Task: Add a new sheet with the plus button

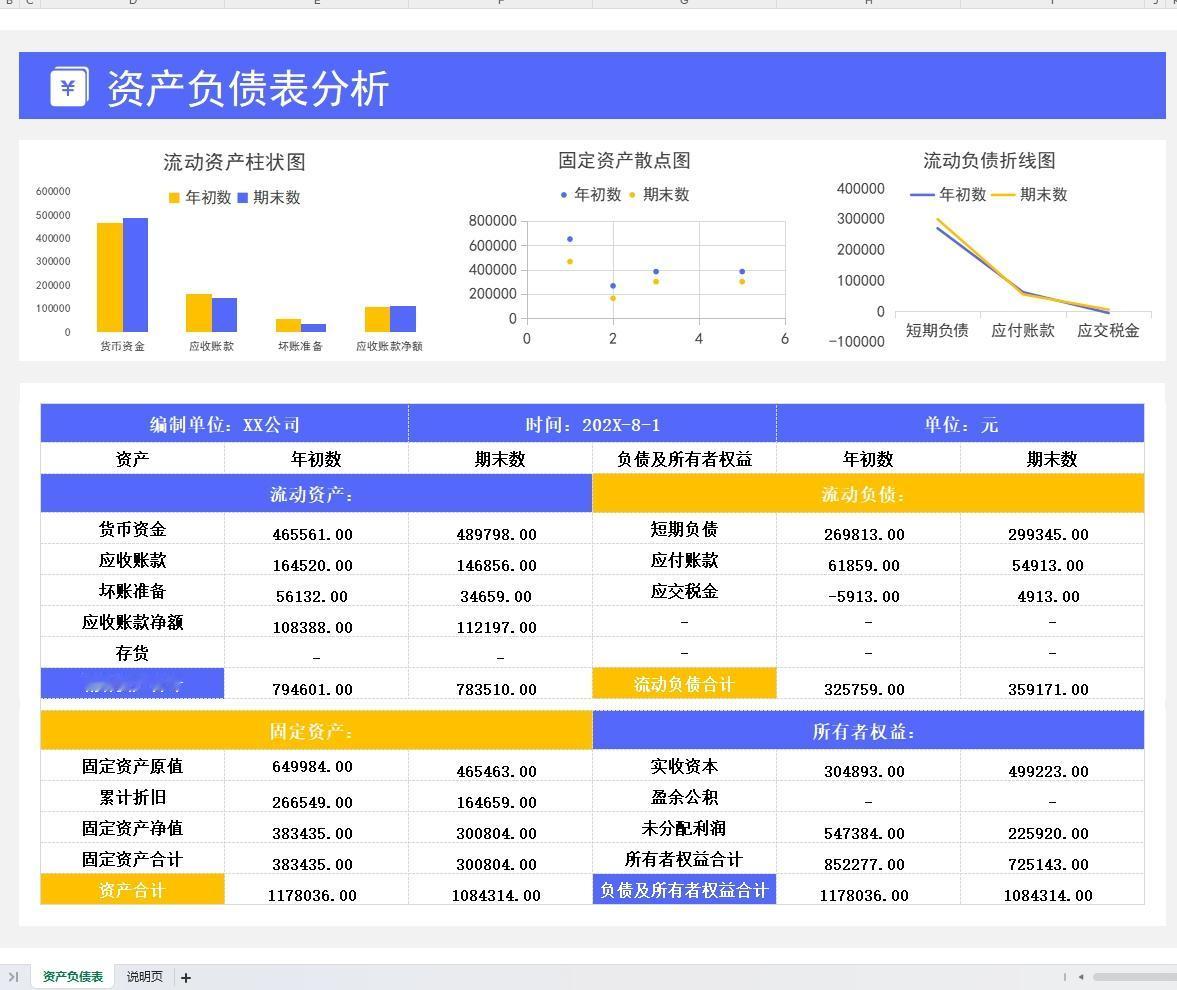Action: (186, 977)
